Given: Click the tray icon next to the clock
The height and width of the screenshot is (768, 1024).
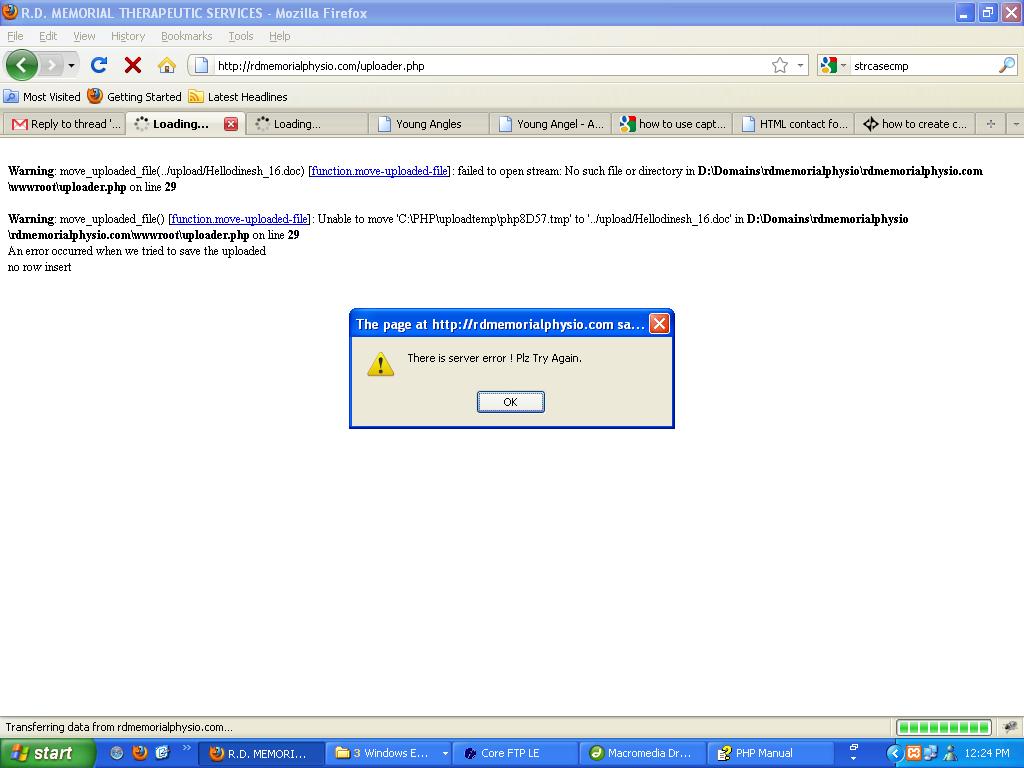Looking at the screenshot, I should (950, 754).
